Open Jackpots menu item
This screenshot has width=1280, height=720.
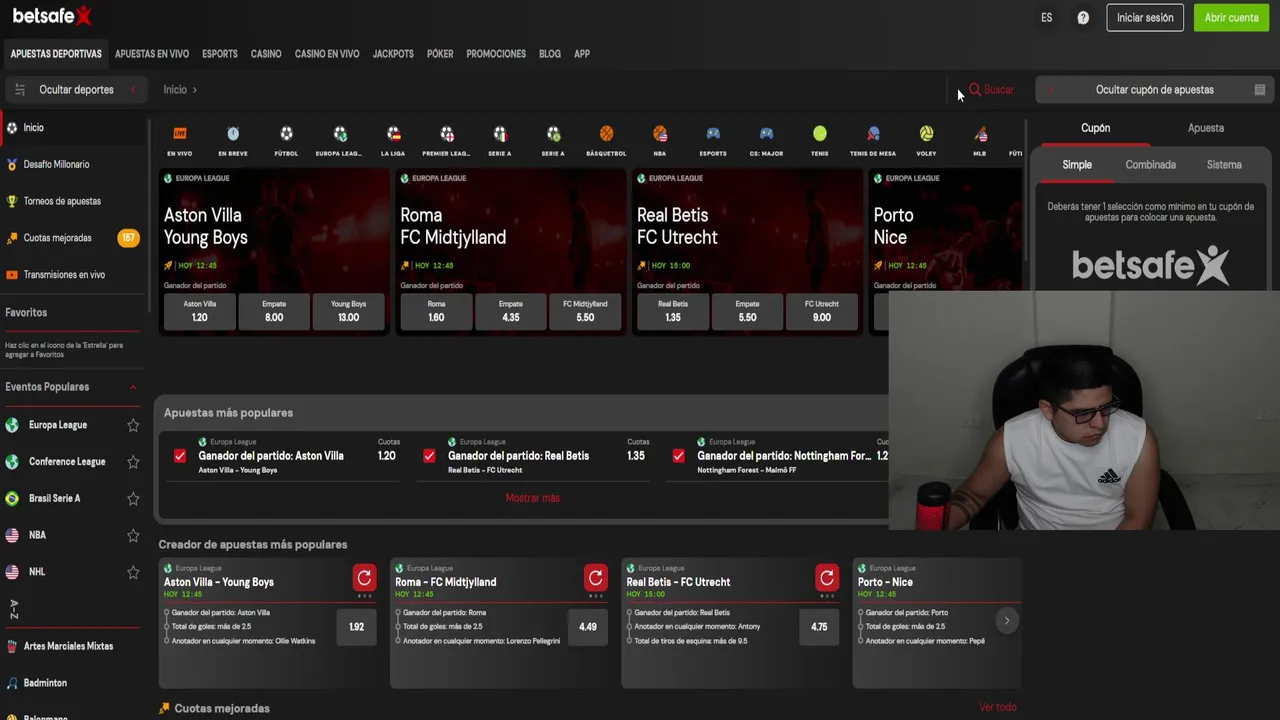pos(393,54)
